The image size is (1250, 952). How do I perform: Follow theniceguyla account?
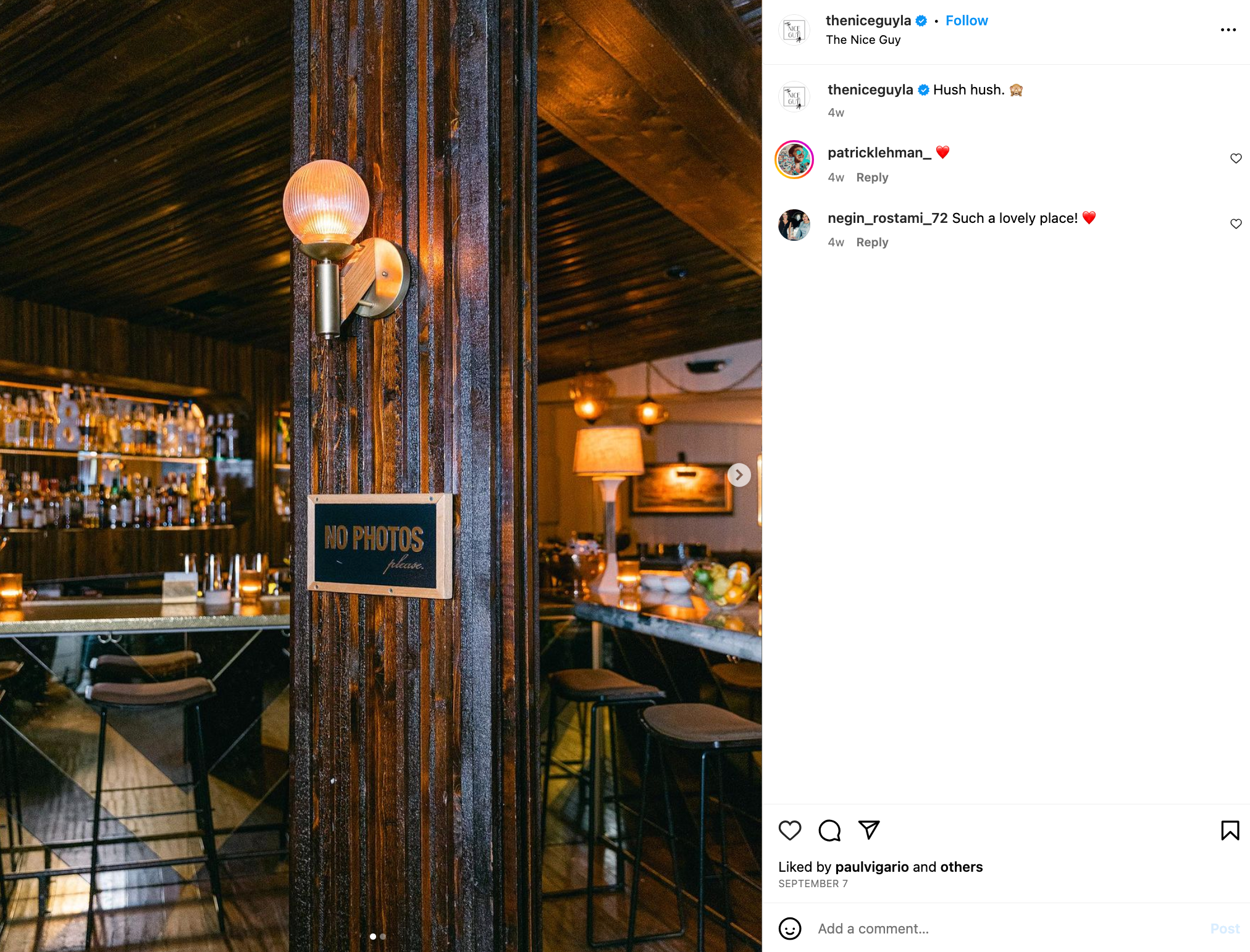[967, 20]
